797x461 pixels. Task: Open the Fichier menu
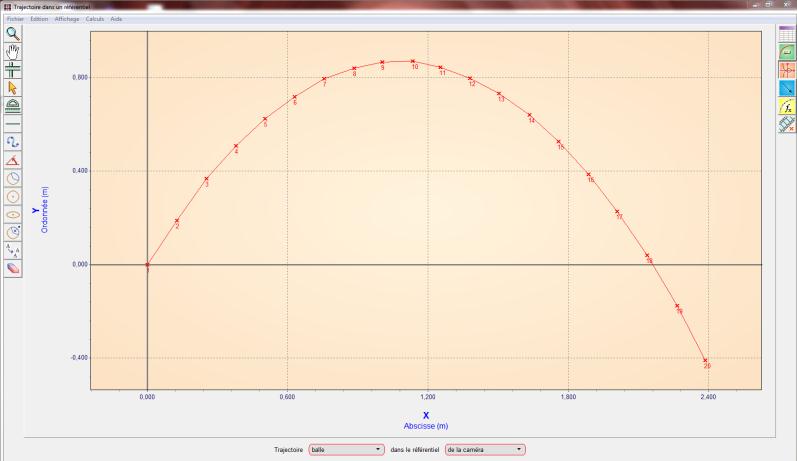pyautogui.click(x=15, y=20)
